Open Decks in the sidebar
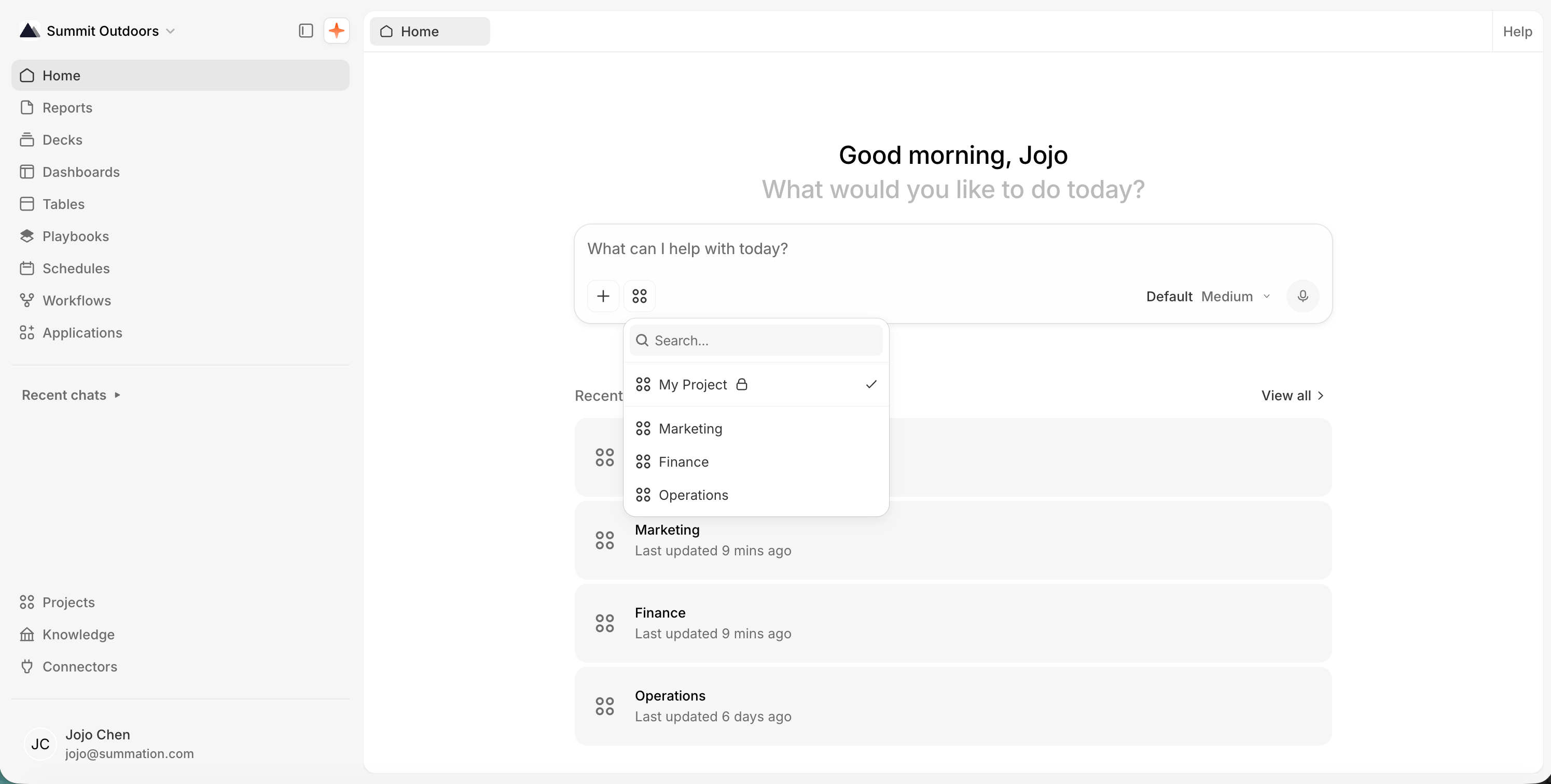 pyautogui.click(x=180, y=139)
